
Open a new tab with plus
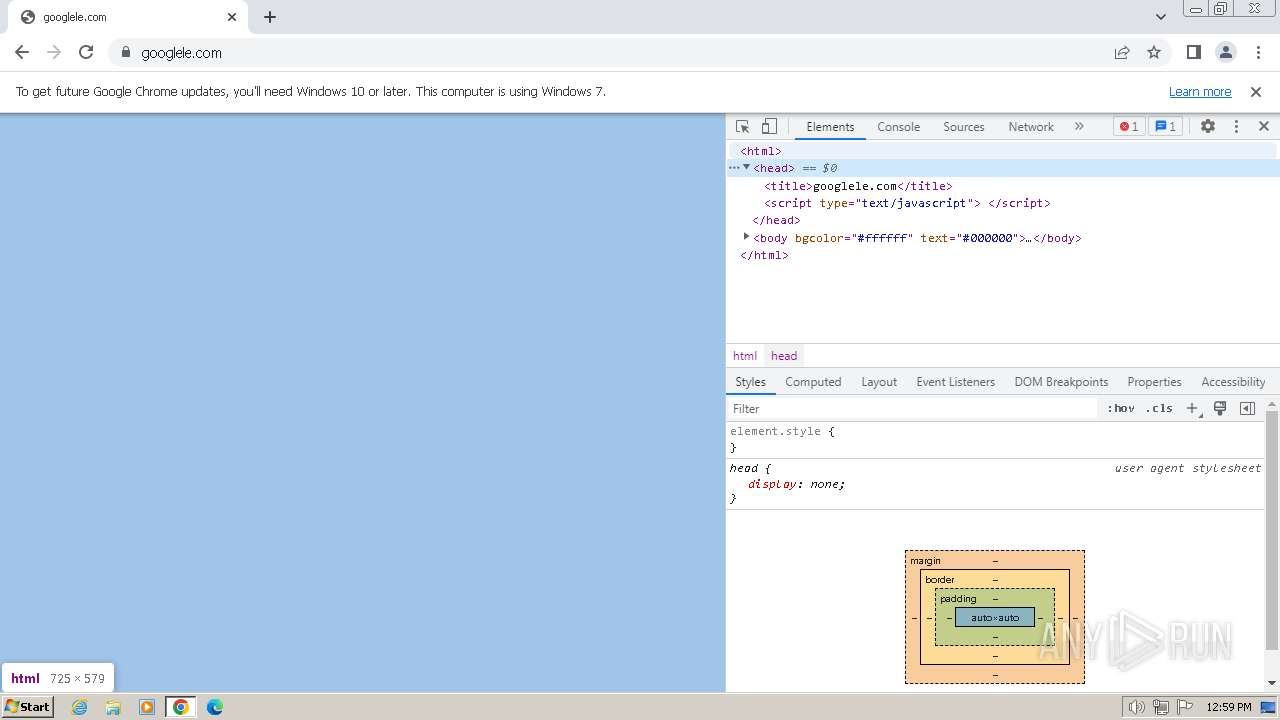(270, 17)
